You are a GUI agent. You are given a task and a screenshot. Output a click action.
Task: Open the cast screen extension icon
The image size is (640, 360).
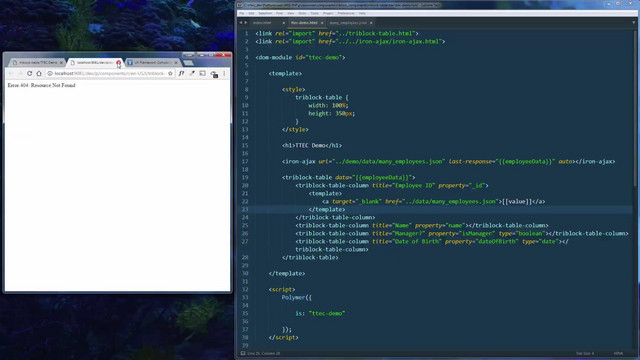point(202,73)
